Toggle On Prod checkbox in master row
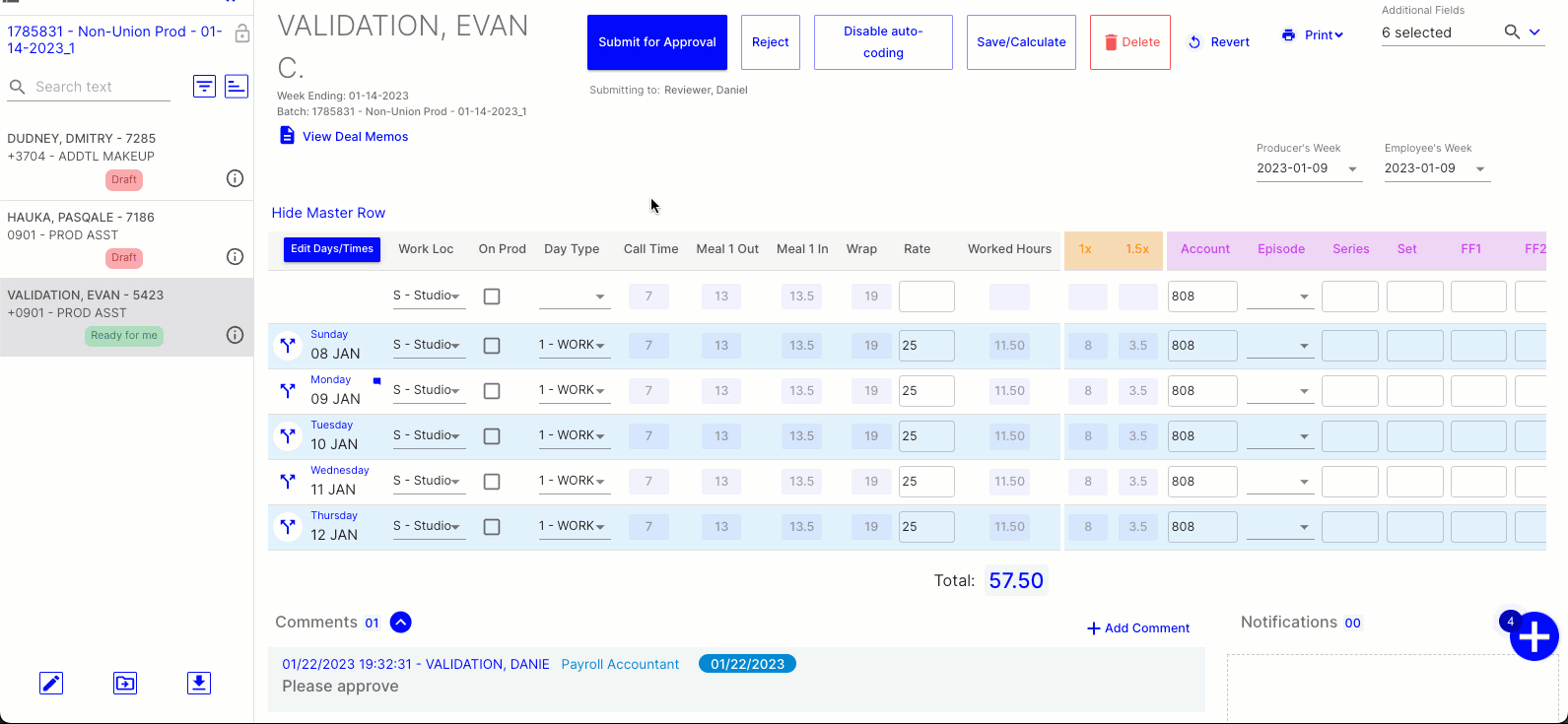 [x=492, y=296]
